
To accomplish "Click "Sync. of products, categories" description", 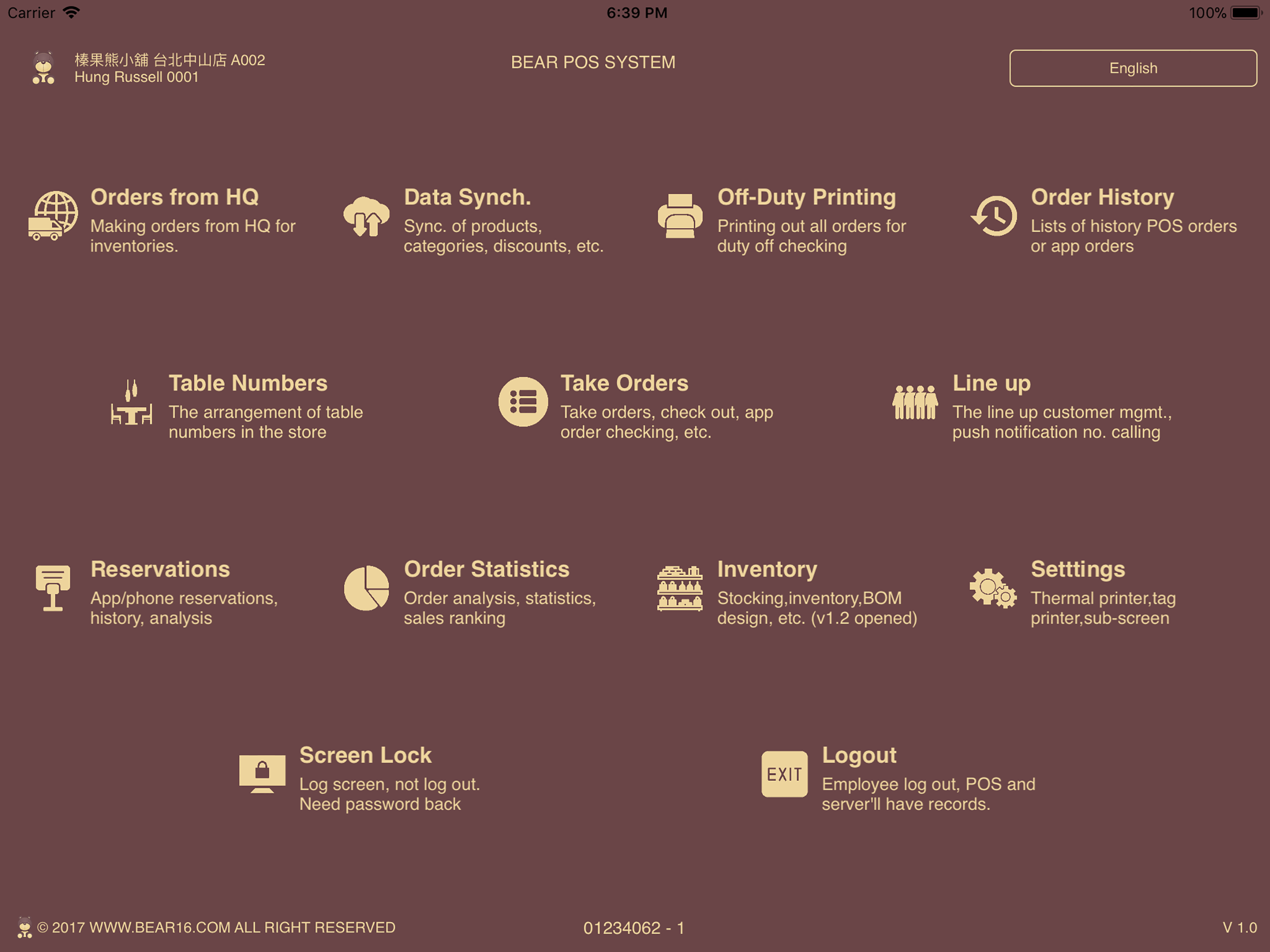I will coord(503,236).
